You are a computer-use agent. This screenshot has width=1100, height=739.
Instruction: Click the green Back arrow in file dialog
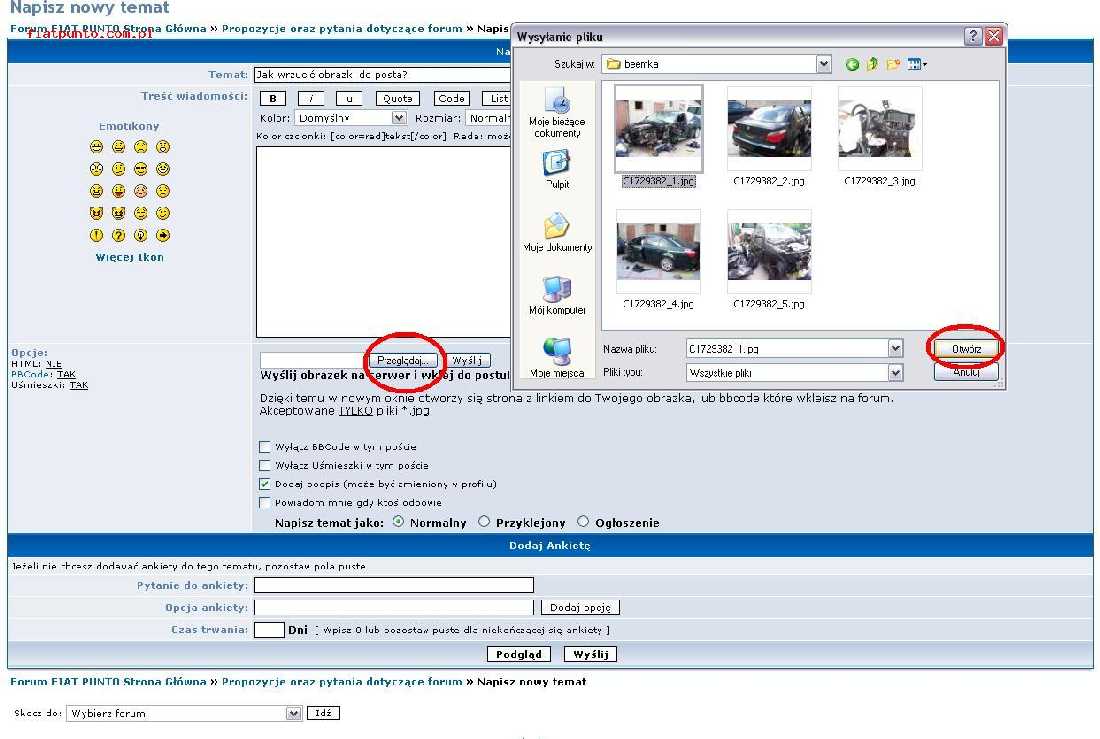(852, 64)
